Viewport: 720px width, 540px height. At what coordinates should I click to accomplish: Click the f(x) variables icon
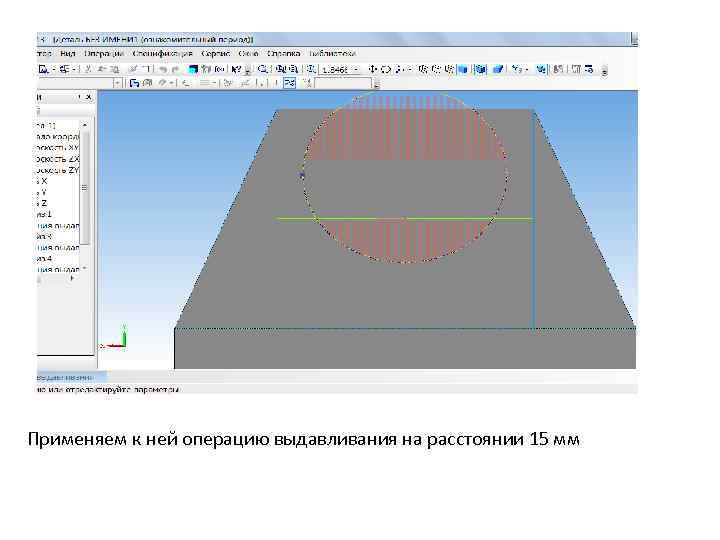point(220,69)
